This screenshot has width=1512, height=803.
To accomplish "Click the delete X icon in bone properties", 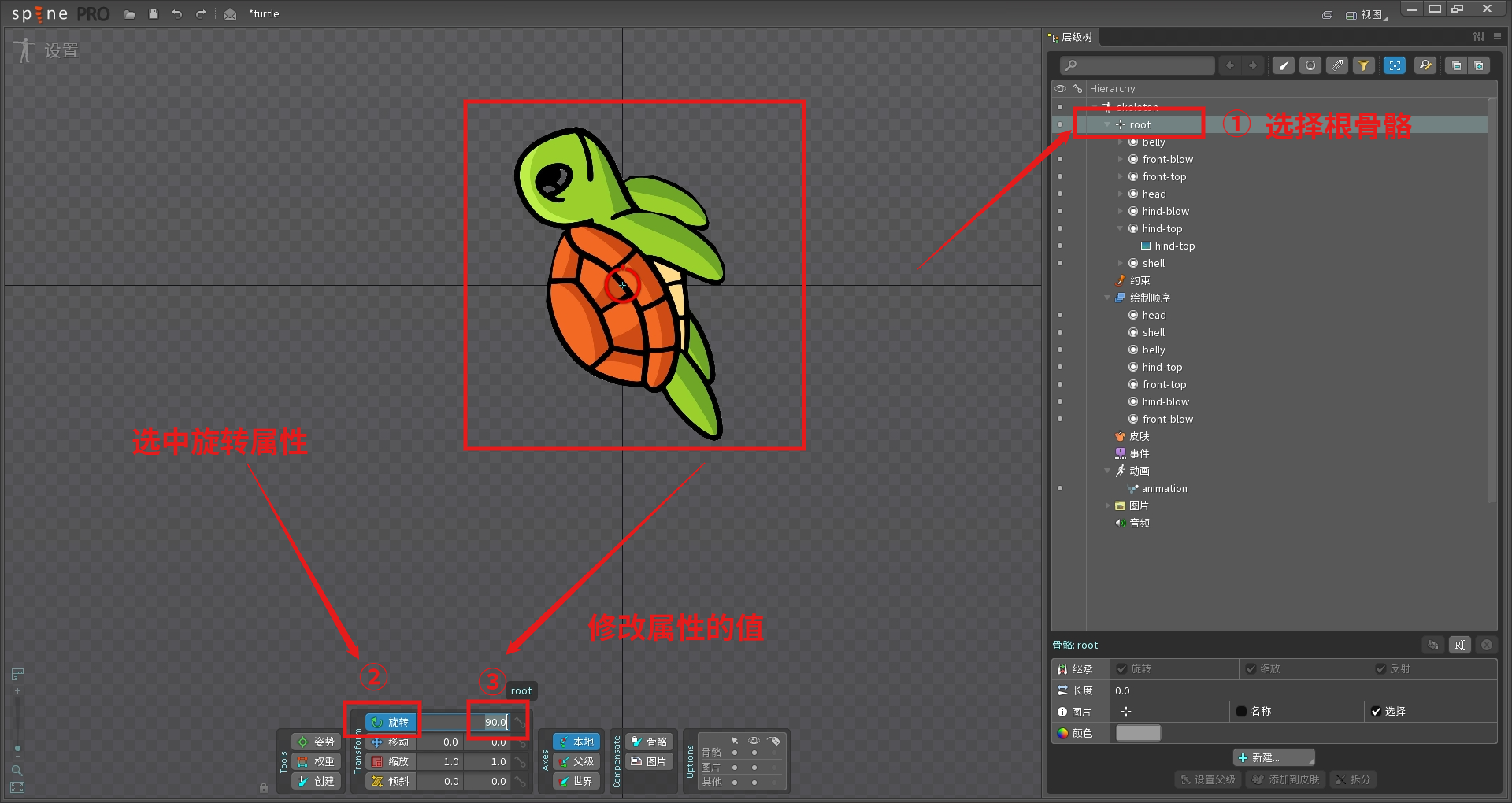I will click(x=1487, y=645).
